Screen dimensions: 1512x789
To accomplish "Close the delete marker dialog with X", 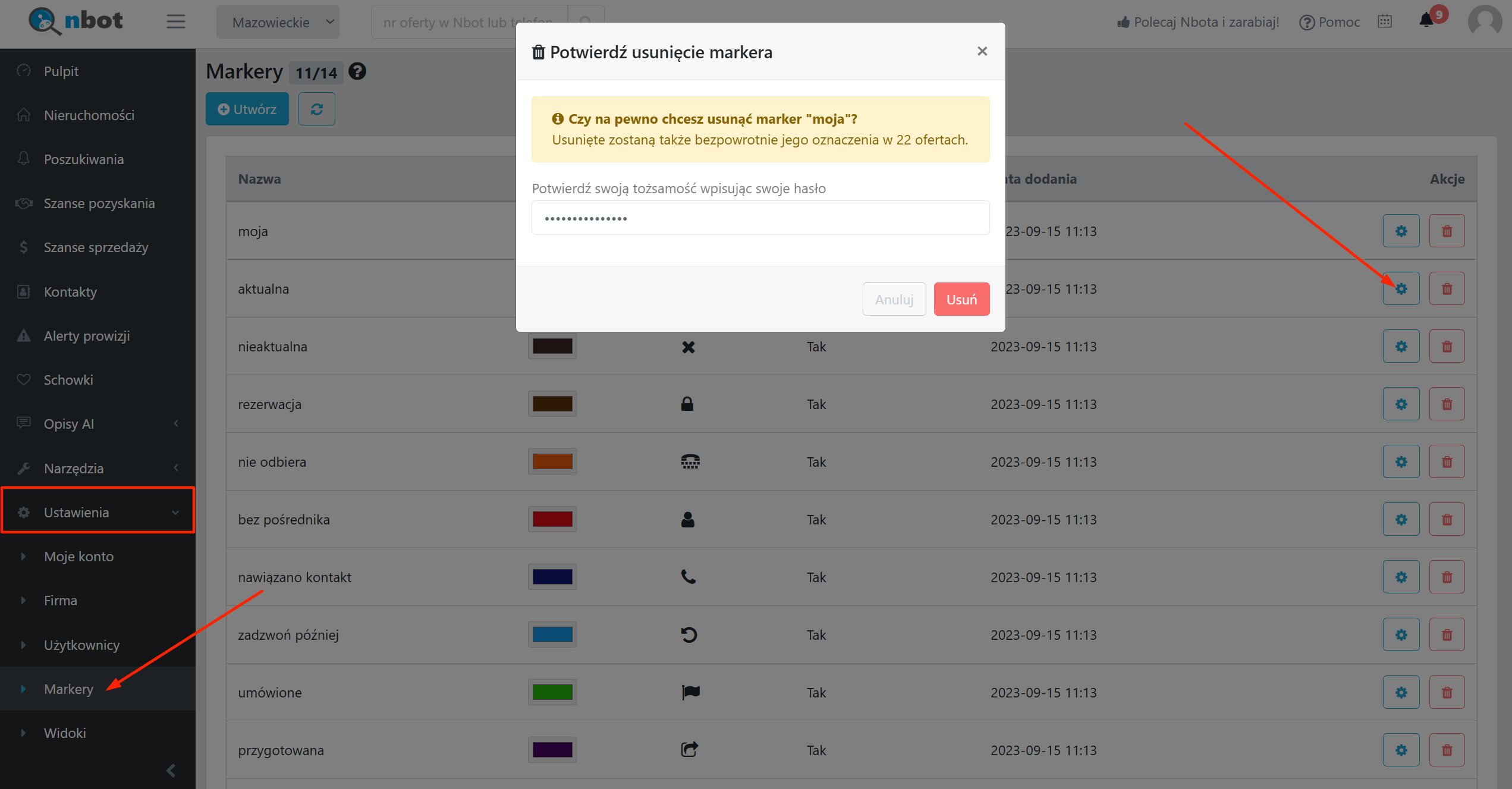I will (x=982, y=52).
